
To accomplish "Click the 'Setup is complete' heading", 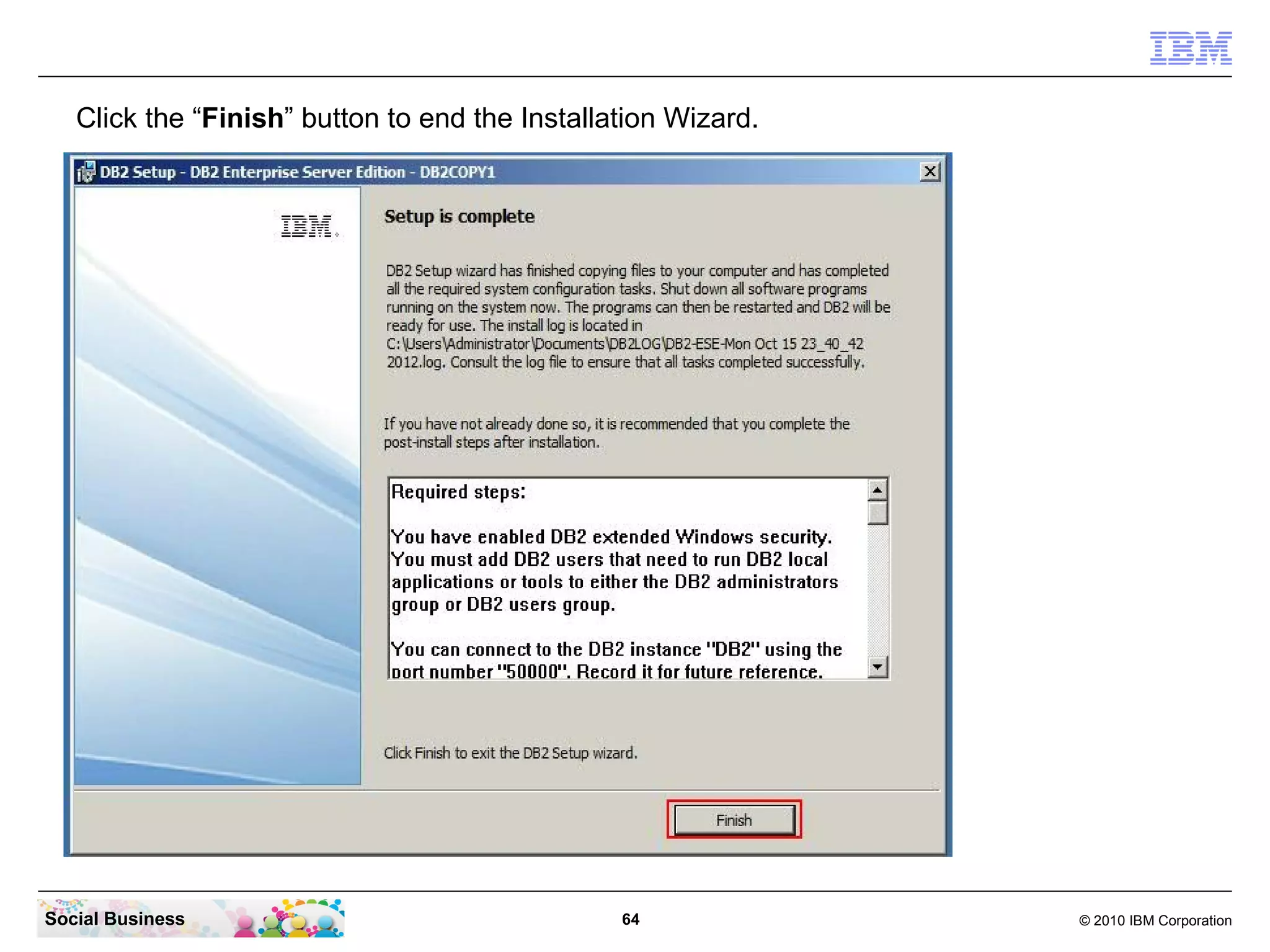I will [x=459, y=216].
